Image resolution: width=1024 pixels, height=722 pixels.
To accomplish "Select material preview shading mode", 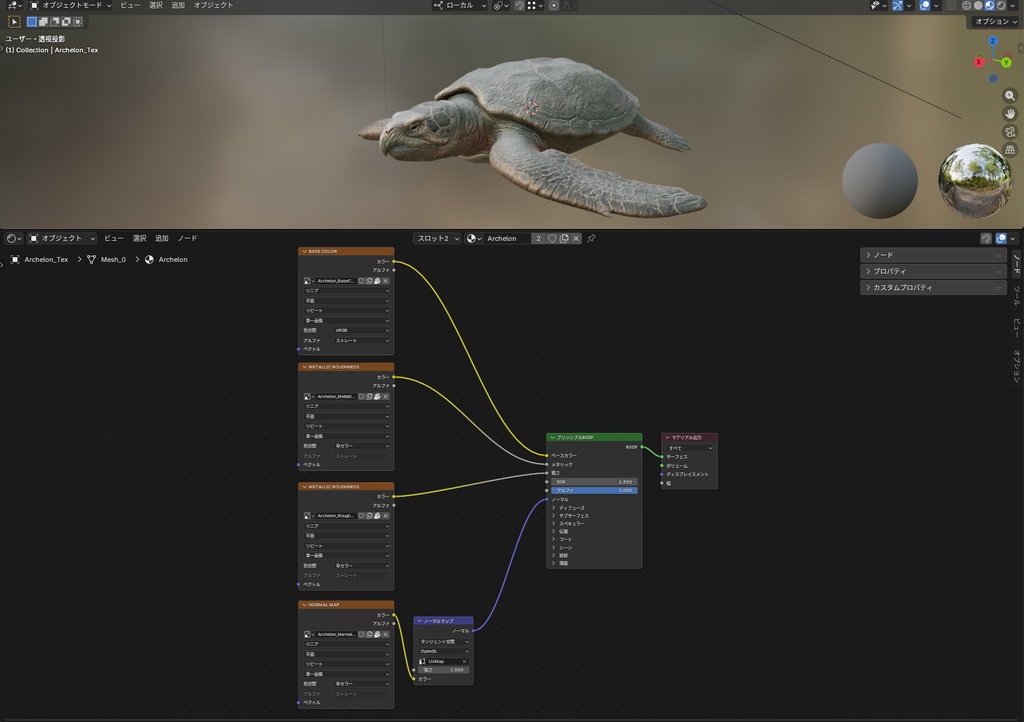I will pos(989,5).
